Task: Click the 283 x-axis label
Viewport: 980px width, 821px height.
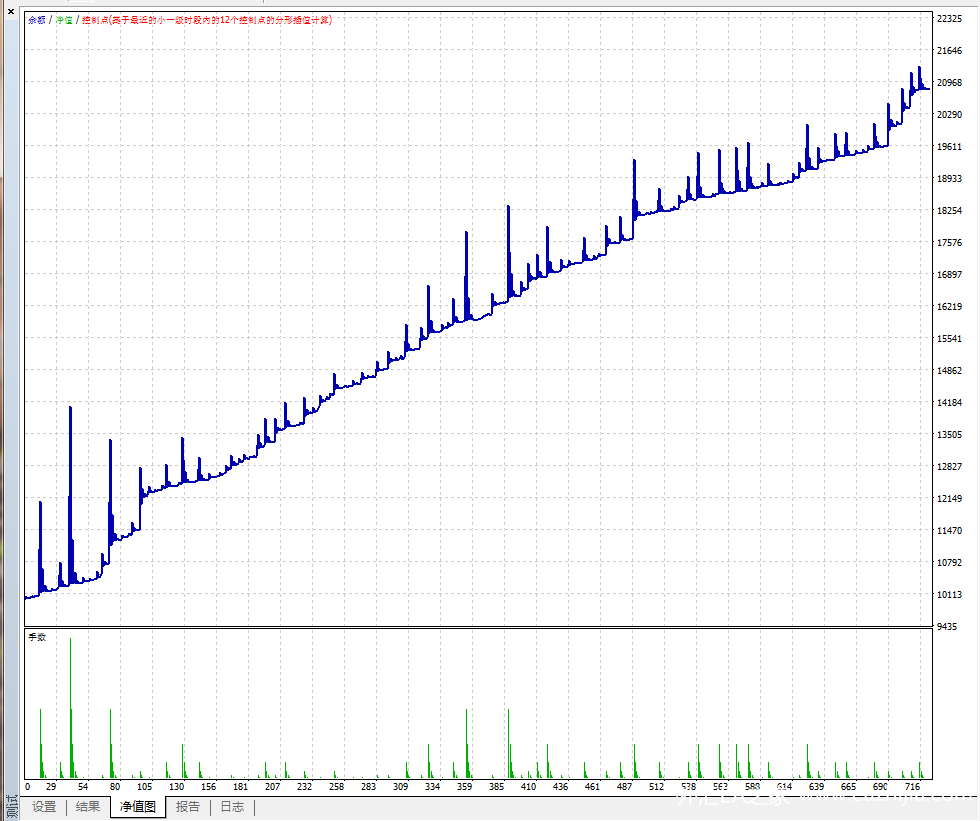Action: click(x=369, y=787)
